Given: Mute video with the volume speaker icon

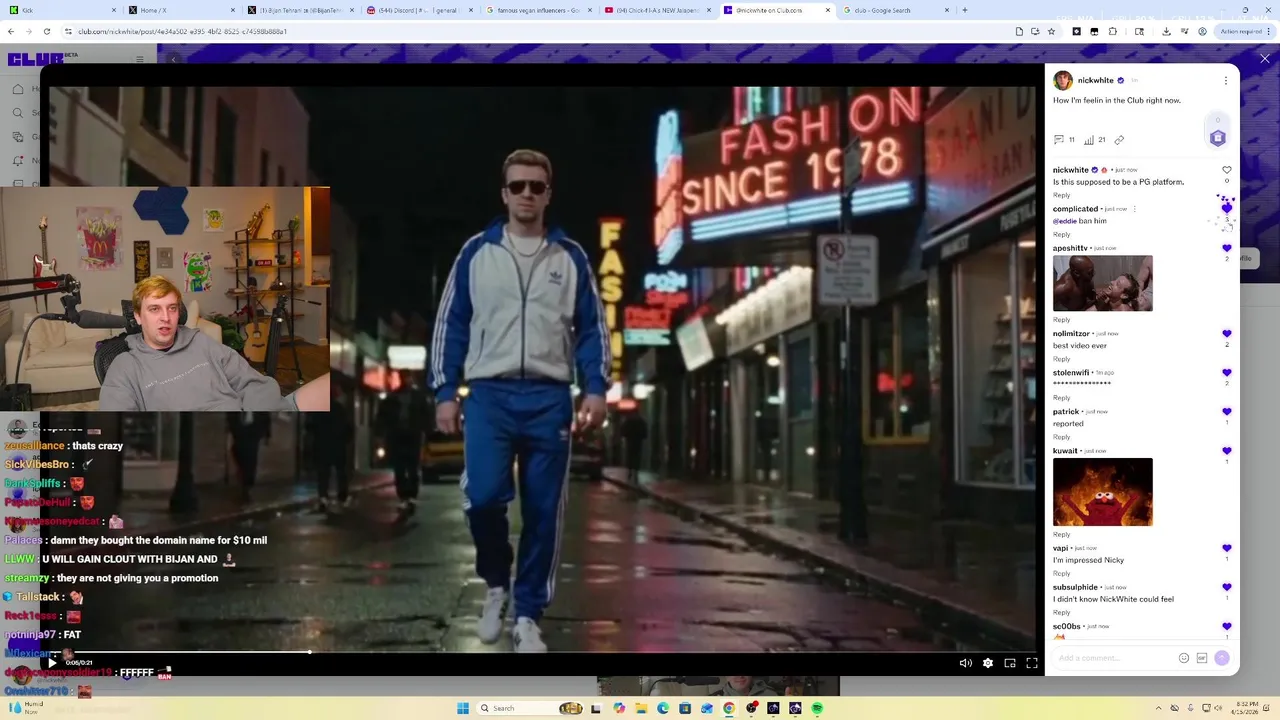Looking at the screenshot, I should [x=965, y=663].
